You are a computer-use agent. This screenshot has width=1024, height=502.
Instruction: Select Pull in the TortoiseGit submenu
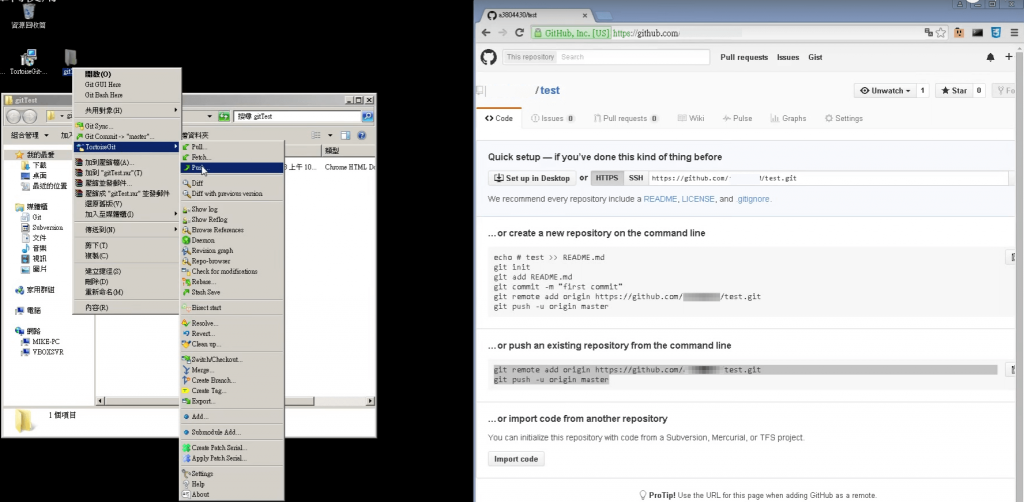click(232, 147)
